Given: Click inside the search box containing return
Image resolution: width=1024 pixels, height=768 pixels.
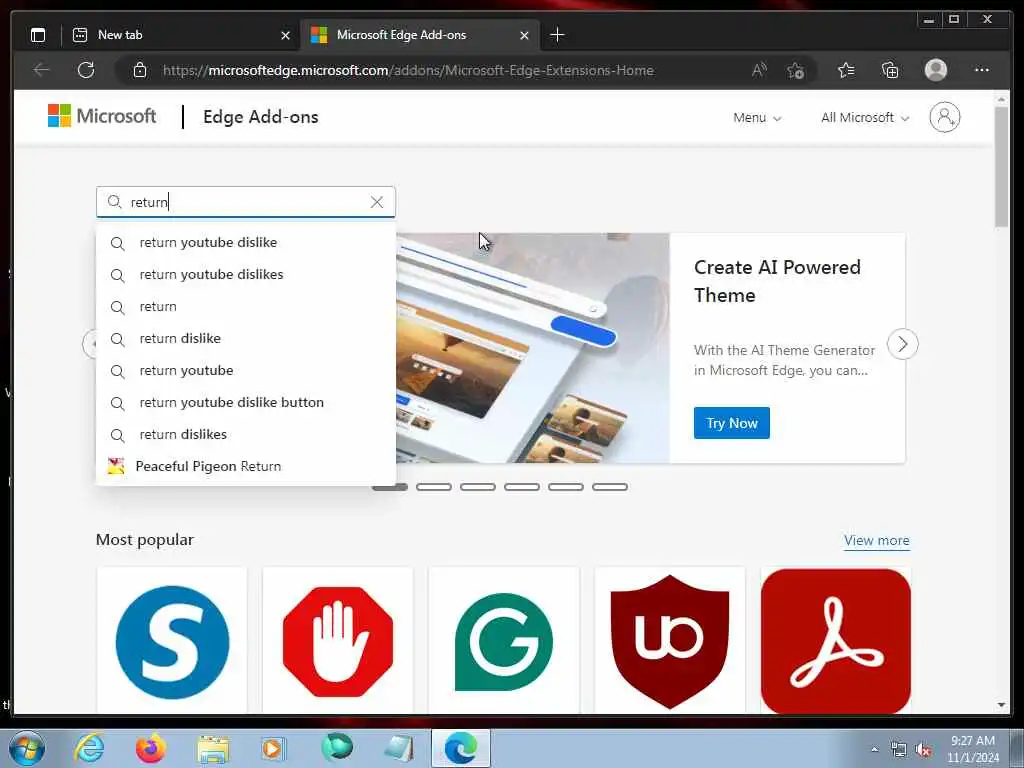Looking at the screenshot, I should (x=246, y=202).
